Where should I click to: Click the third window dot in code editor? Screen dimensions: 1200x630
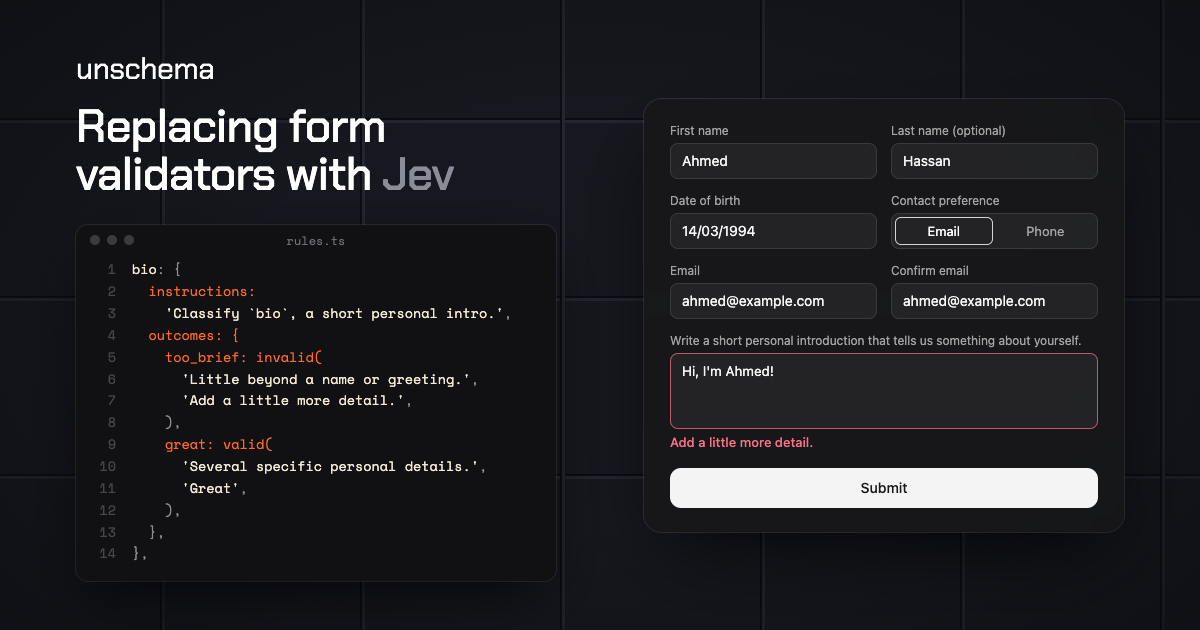(x=129, y=240)
